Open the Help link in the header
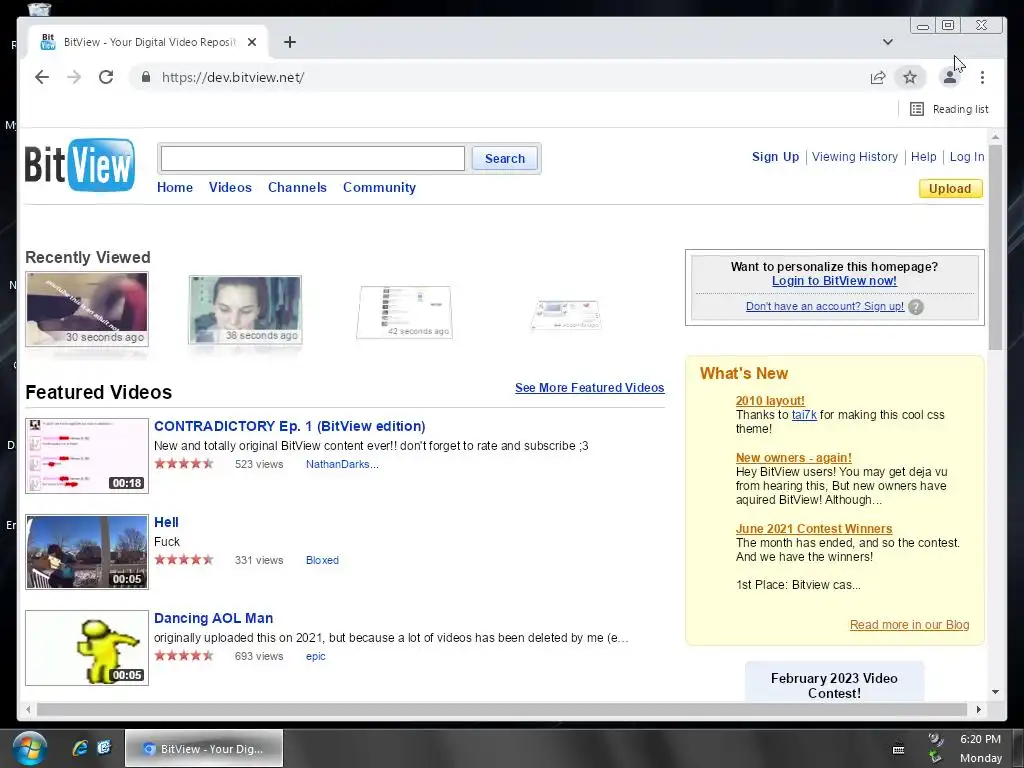 coord(923,157)
